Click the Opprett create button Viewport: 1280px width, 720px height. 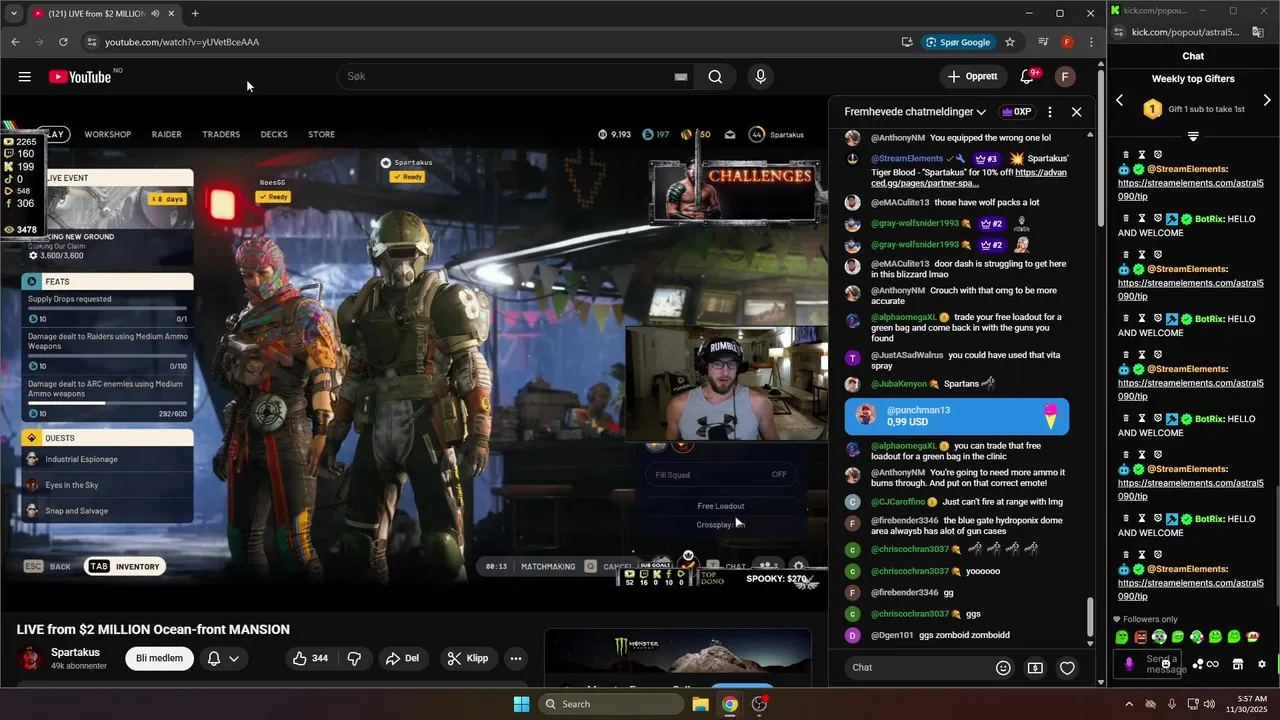(973, 77)
